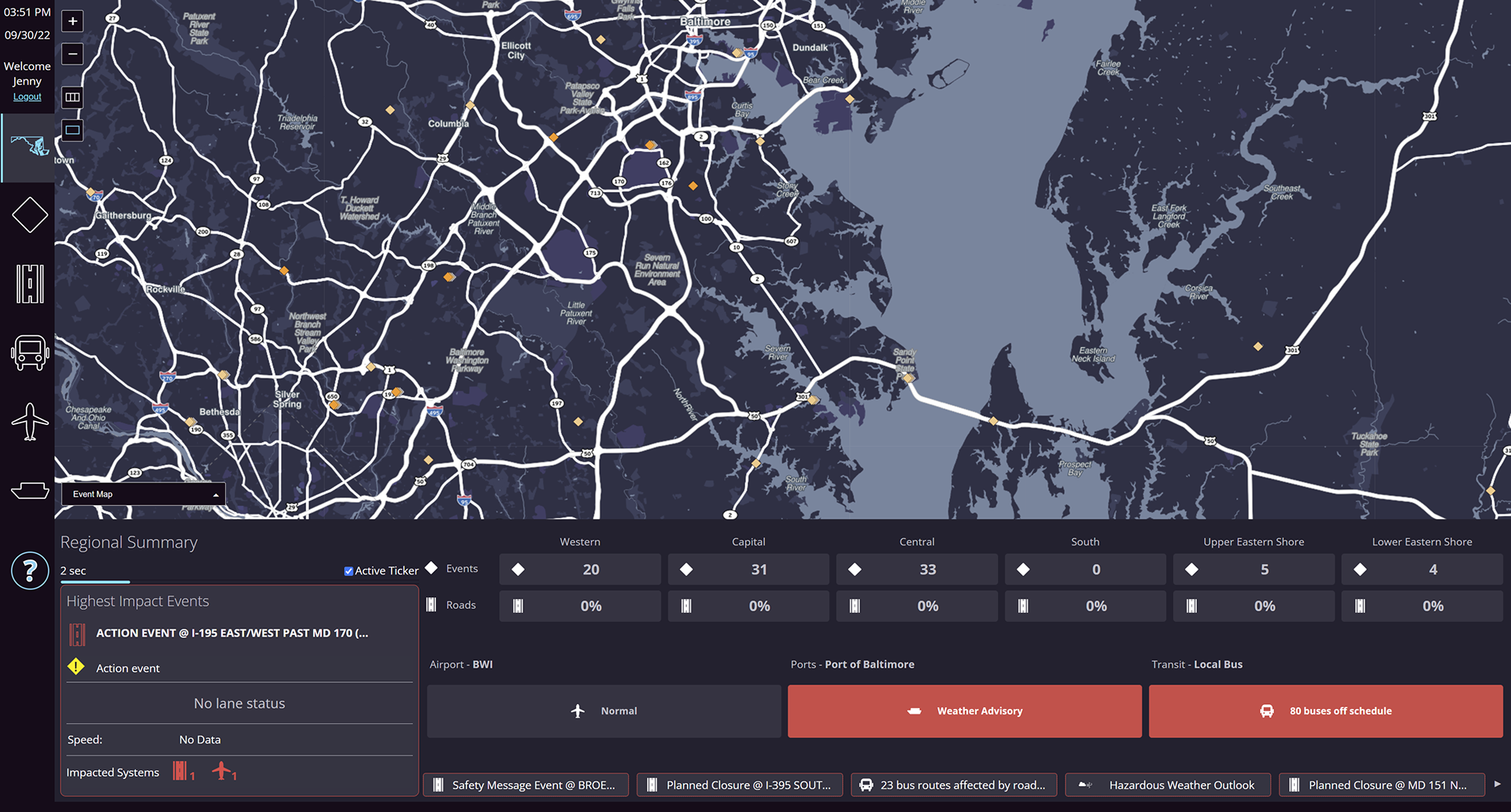
Task: Advance the ticker with the right arrow
Action: pyautogui.click(x=1497, y=784)
